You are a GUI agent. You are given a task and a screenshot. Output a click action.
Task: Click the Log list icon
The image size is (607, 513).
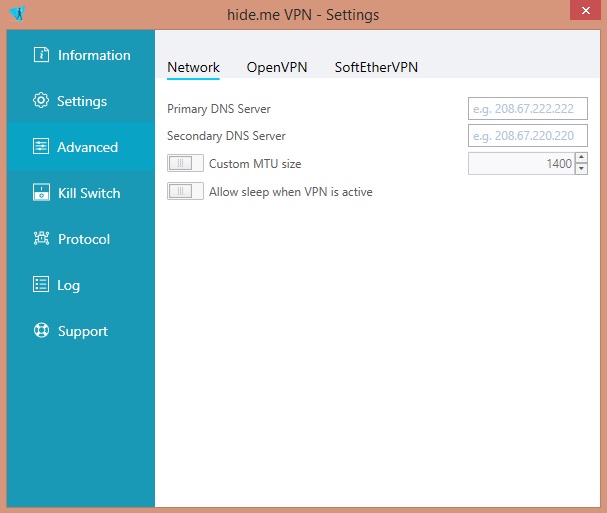41,284
